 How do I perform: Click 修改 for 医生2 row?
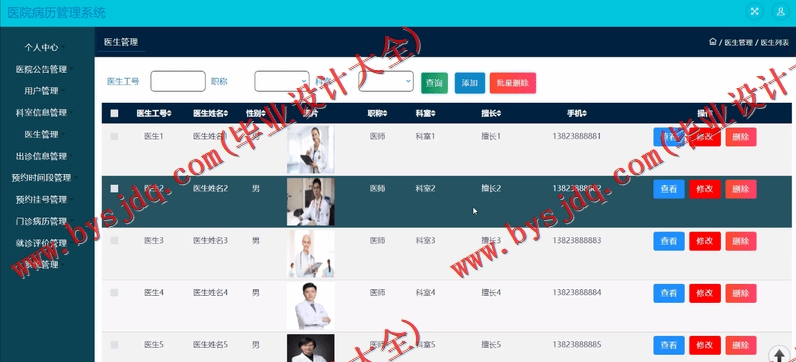pyautogui.click(x=705, y=189)
